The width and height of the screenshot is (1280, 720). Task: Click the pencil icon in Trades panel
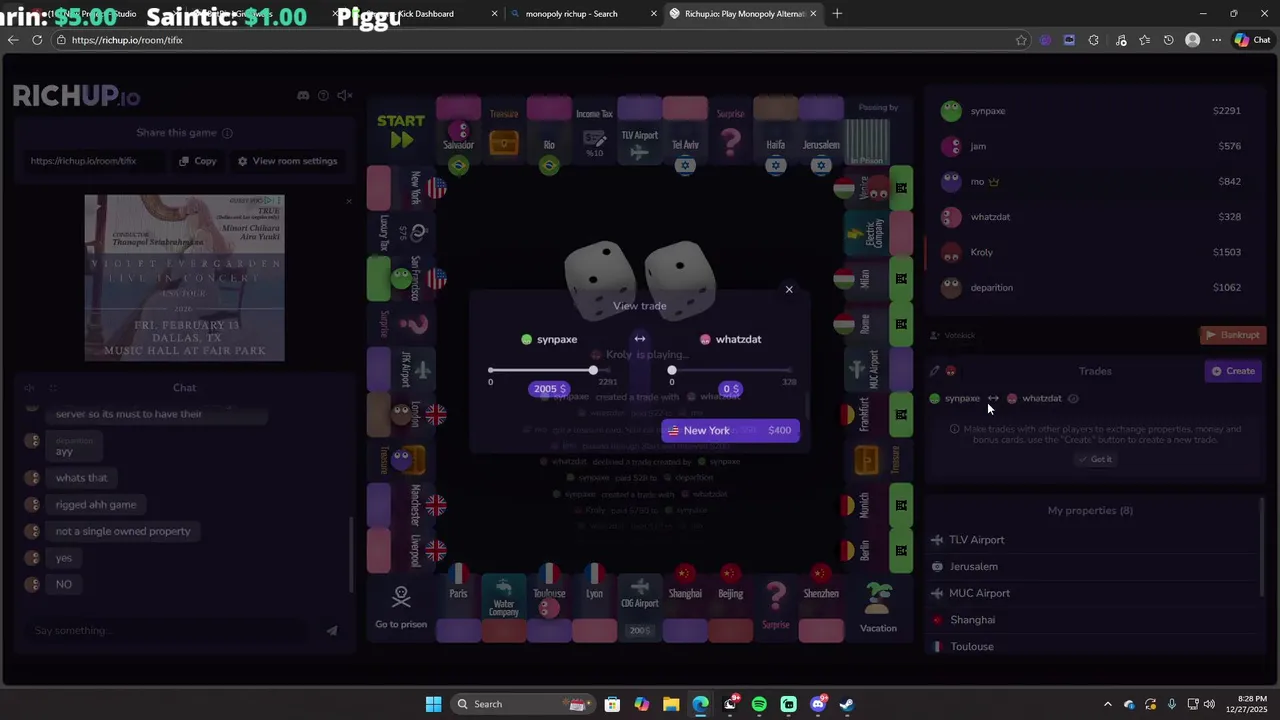coord(935,371)
